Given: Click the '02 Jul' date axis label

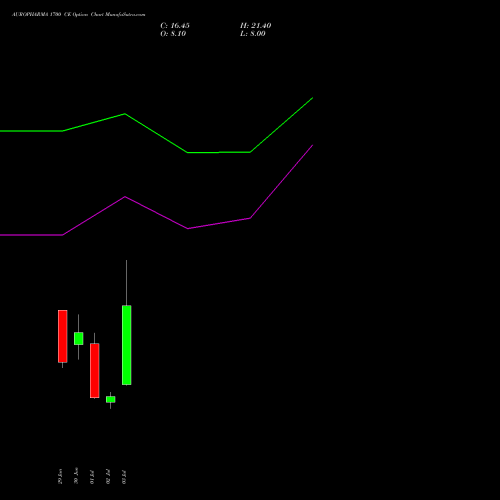Looking at the screenshot, I should (108, 477).
